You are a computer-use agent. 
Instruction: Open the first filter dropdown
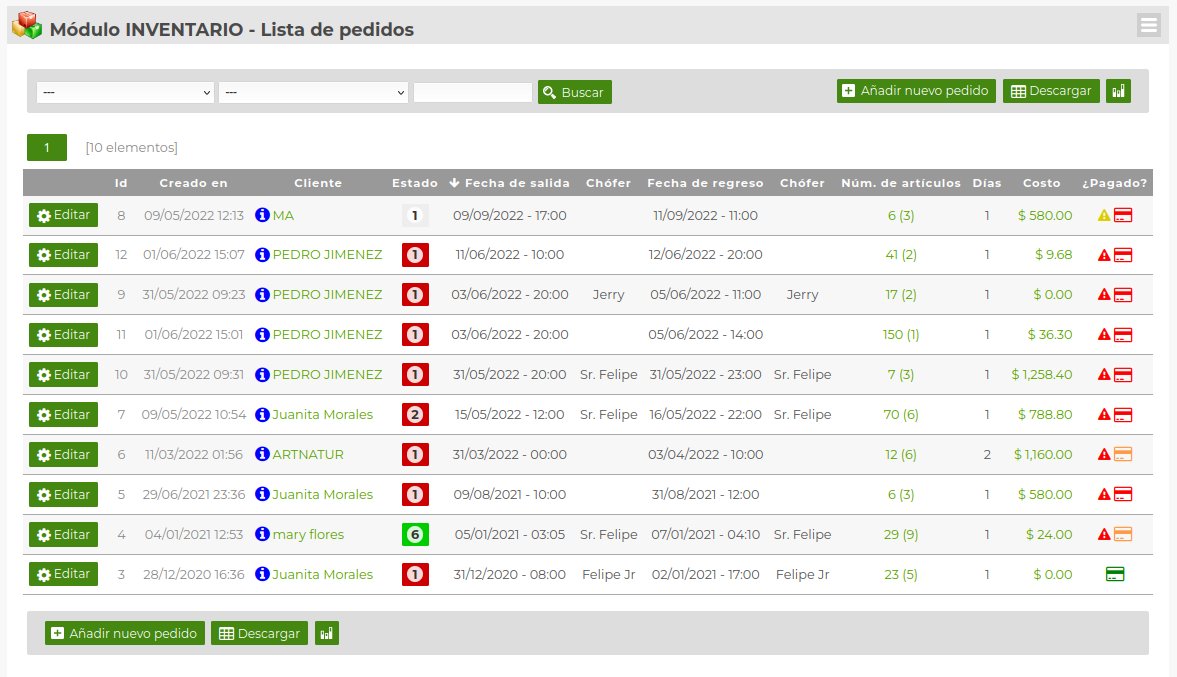click(x=125, y=91)
